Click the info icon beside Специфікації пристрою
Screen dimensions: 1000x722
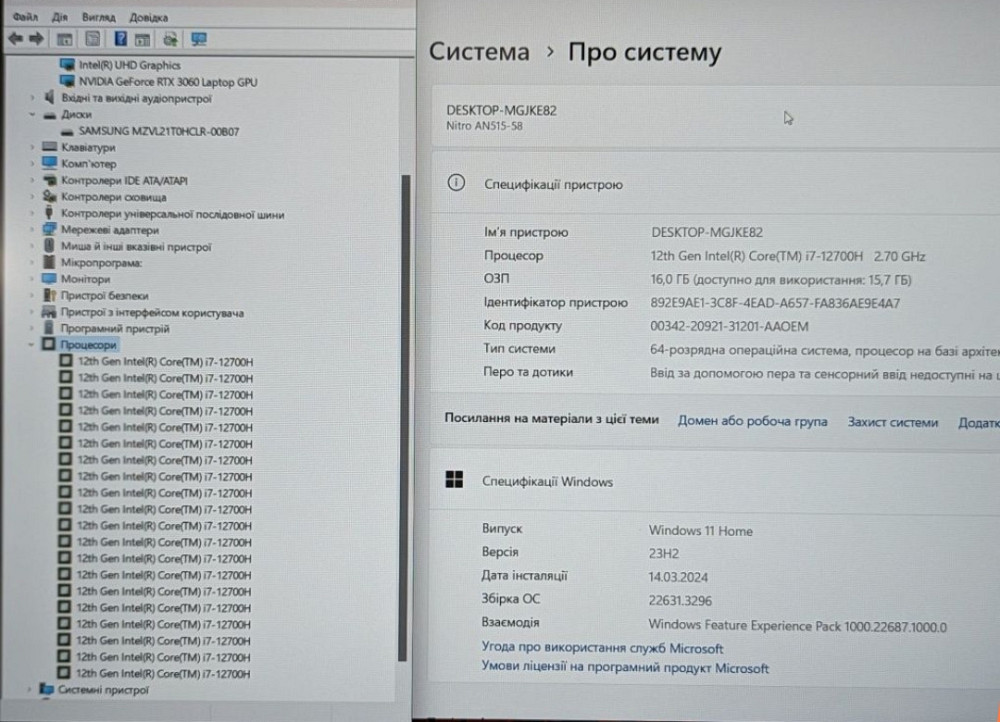(x=456, y=184)
